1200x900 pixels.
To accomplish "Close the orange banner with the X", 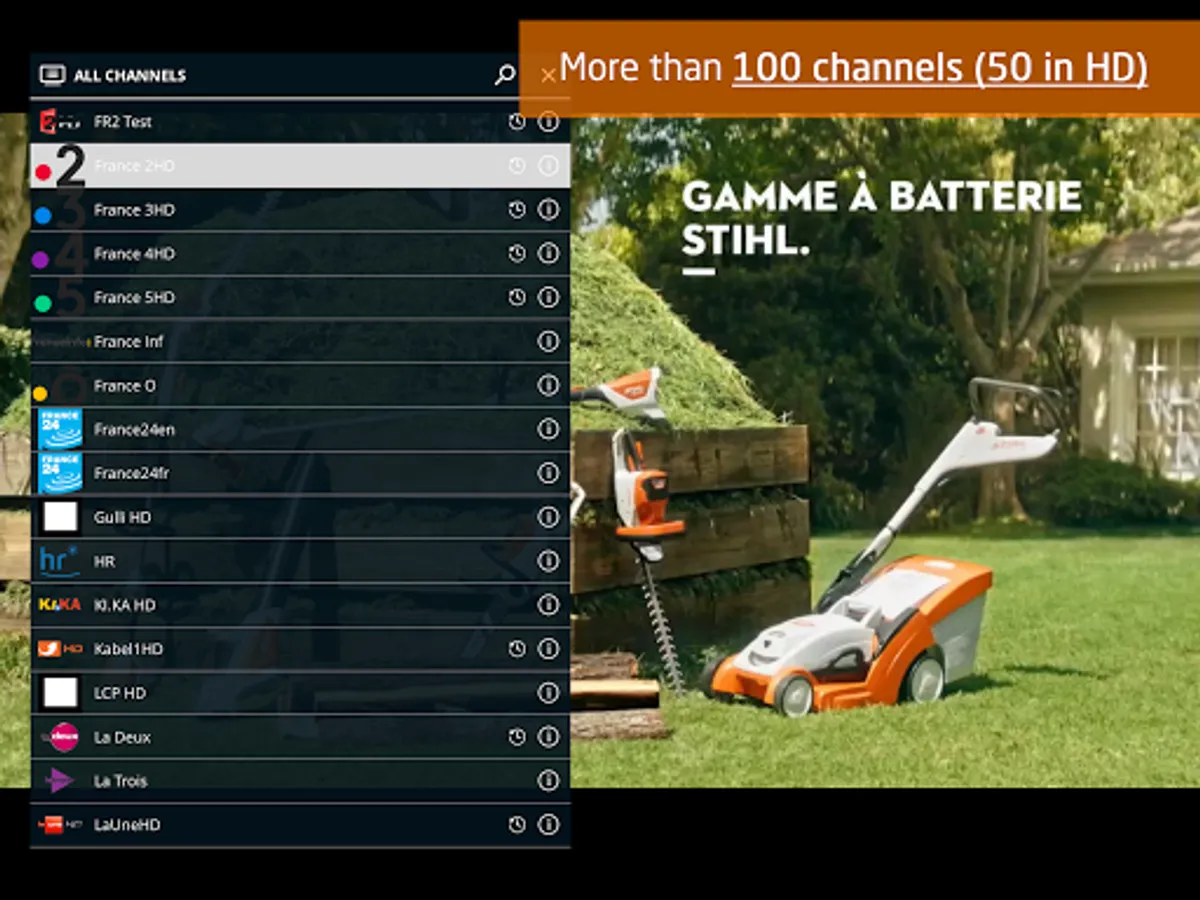I will (547, 75).
